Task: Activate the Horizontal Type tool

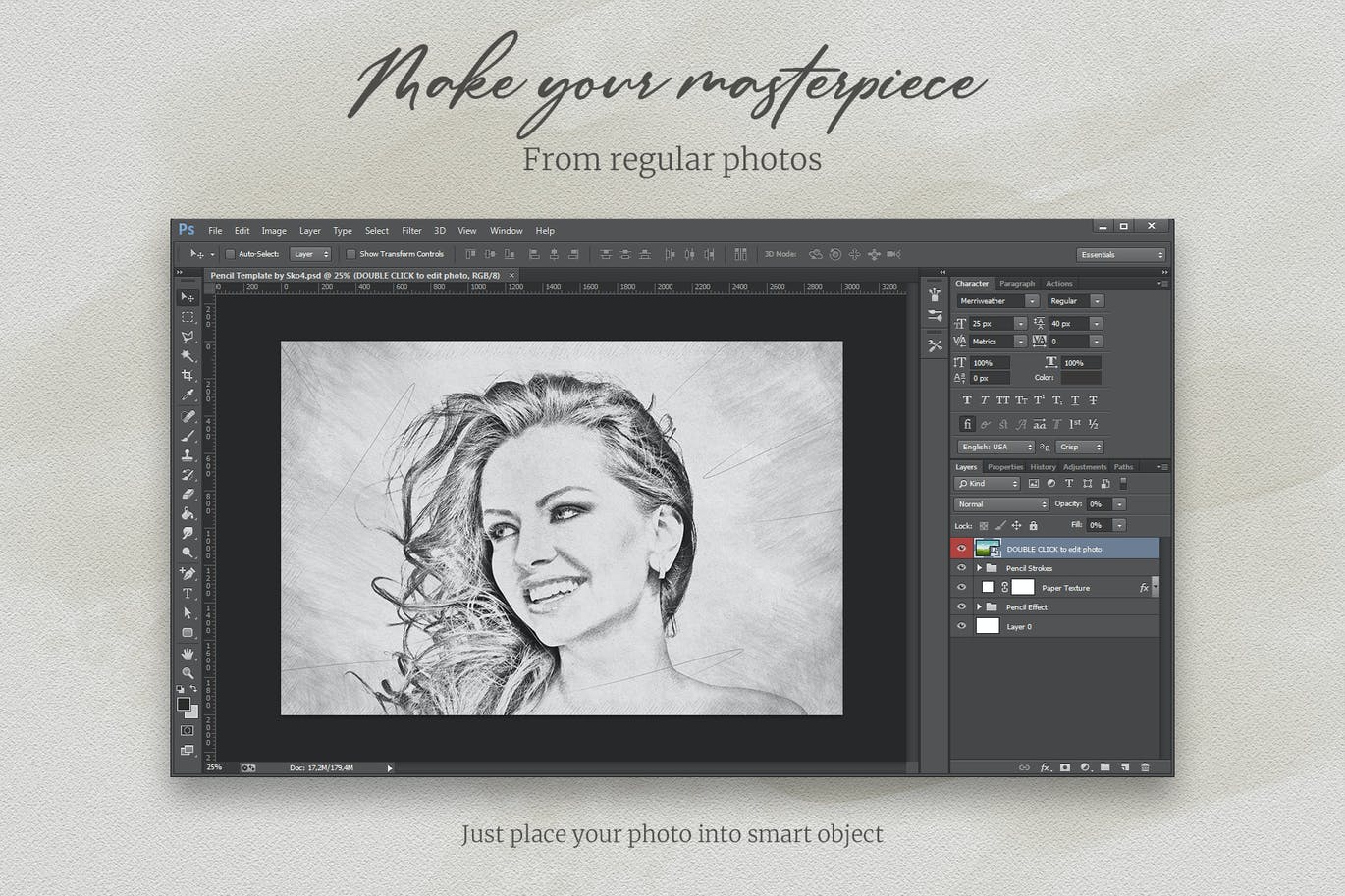Action: (188, 594)
